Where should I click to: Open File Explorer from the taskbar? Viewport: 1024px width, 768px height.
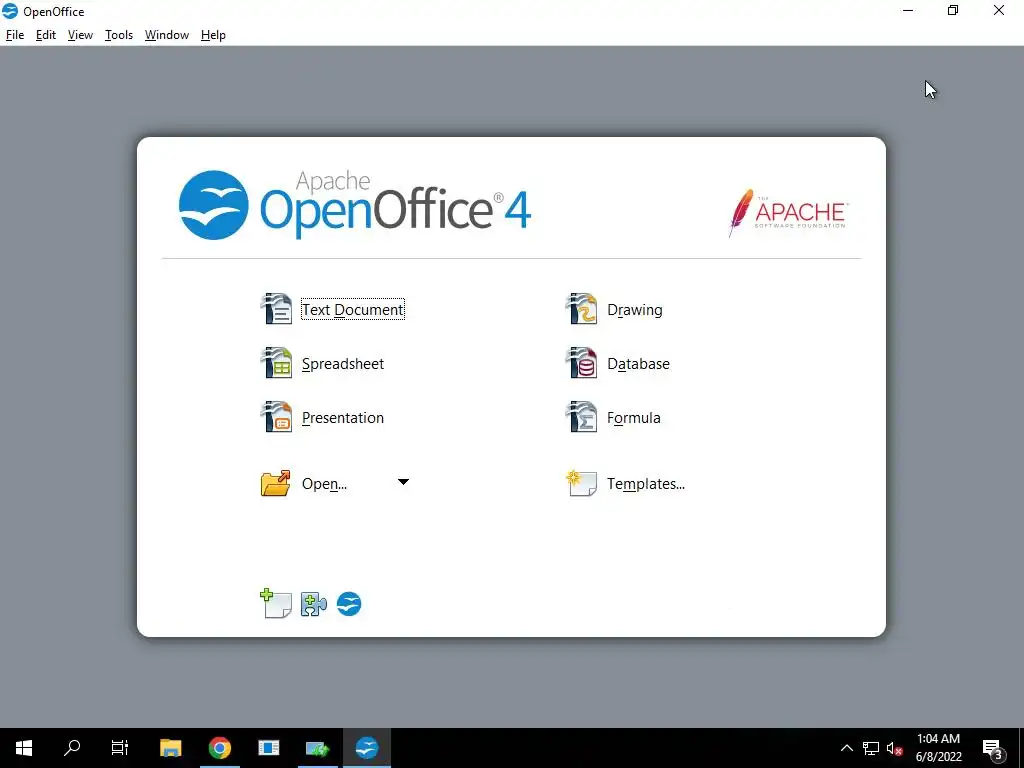[x=170, y=748]
